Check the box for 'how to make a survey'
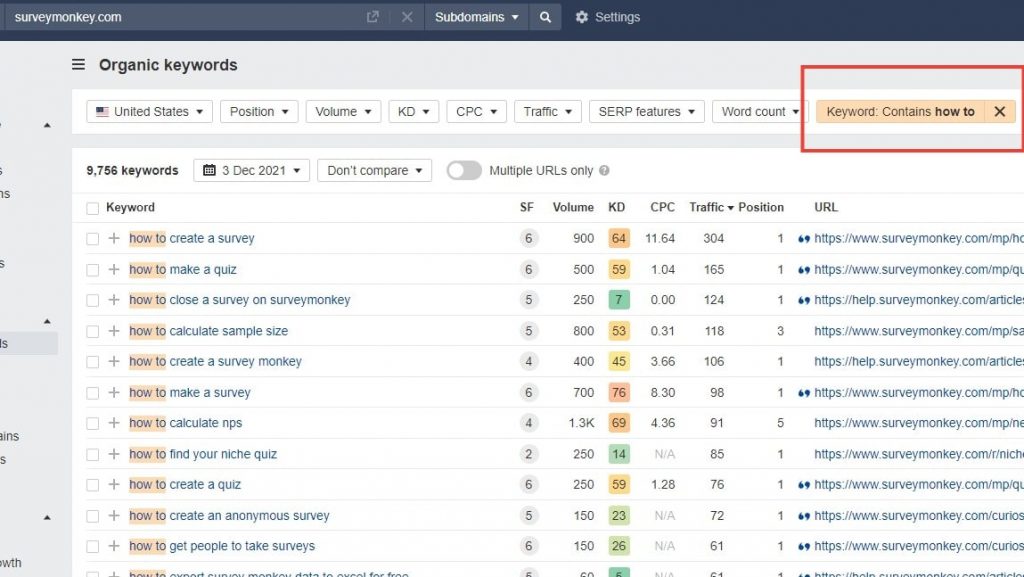This screenshot has width=1024, height=577. pyautogui.click(x=93, y=393)
